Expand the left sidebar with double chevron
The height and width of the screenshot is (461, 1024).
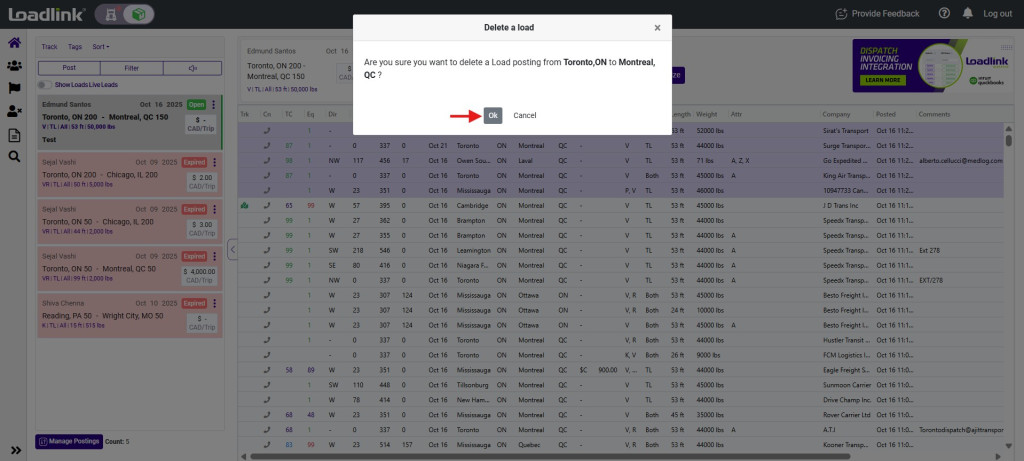tap(15, 450)
